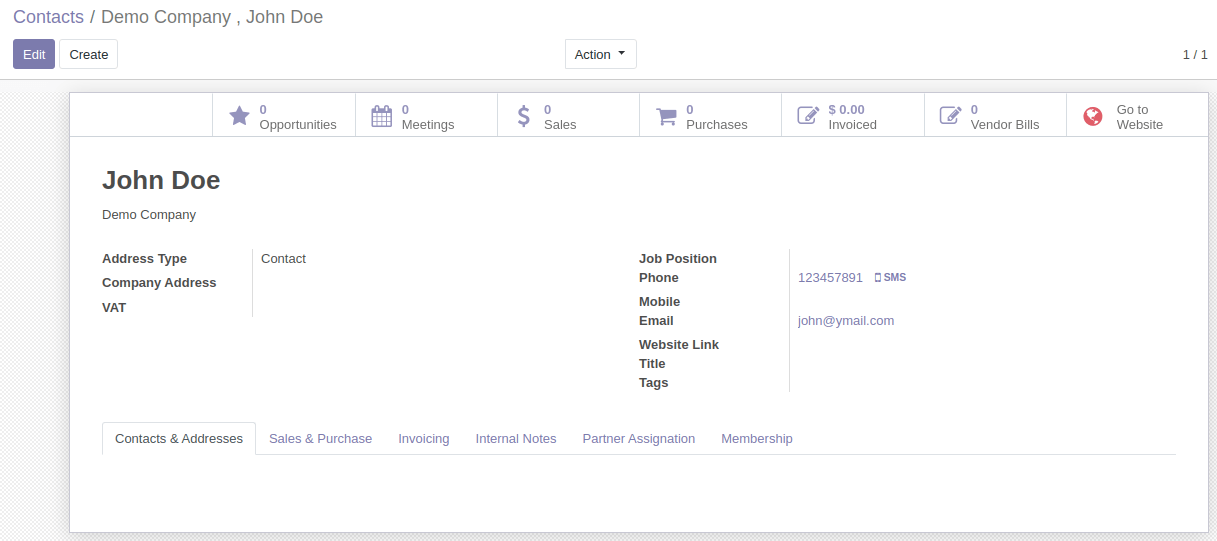Click the $ 0.00 Invoiced stat text

click(852, 117)
